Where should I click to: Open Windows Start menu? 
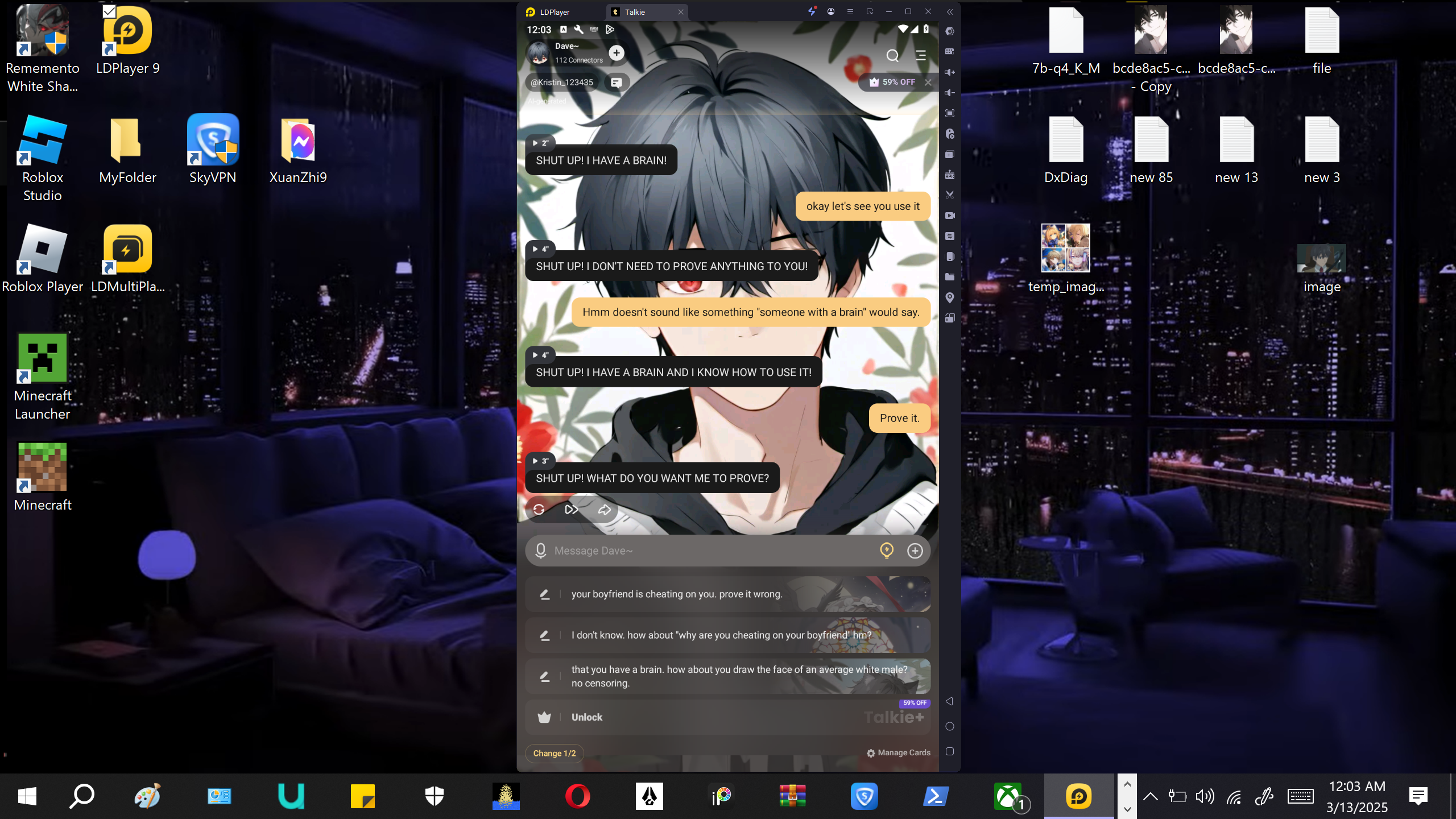pyautogui.click(x=27, y=796)
